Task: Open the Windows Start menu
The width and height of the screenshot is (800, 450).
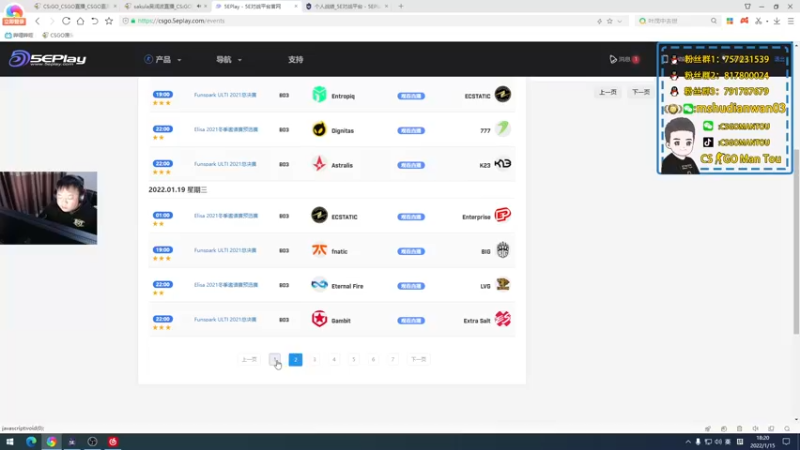Action: [10, 442]
